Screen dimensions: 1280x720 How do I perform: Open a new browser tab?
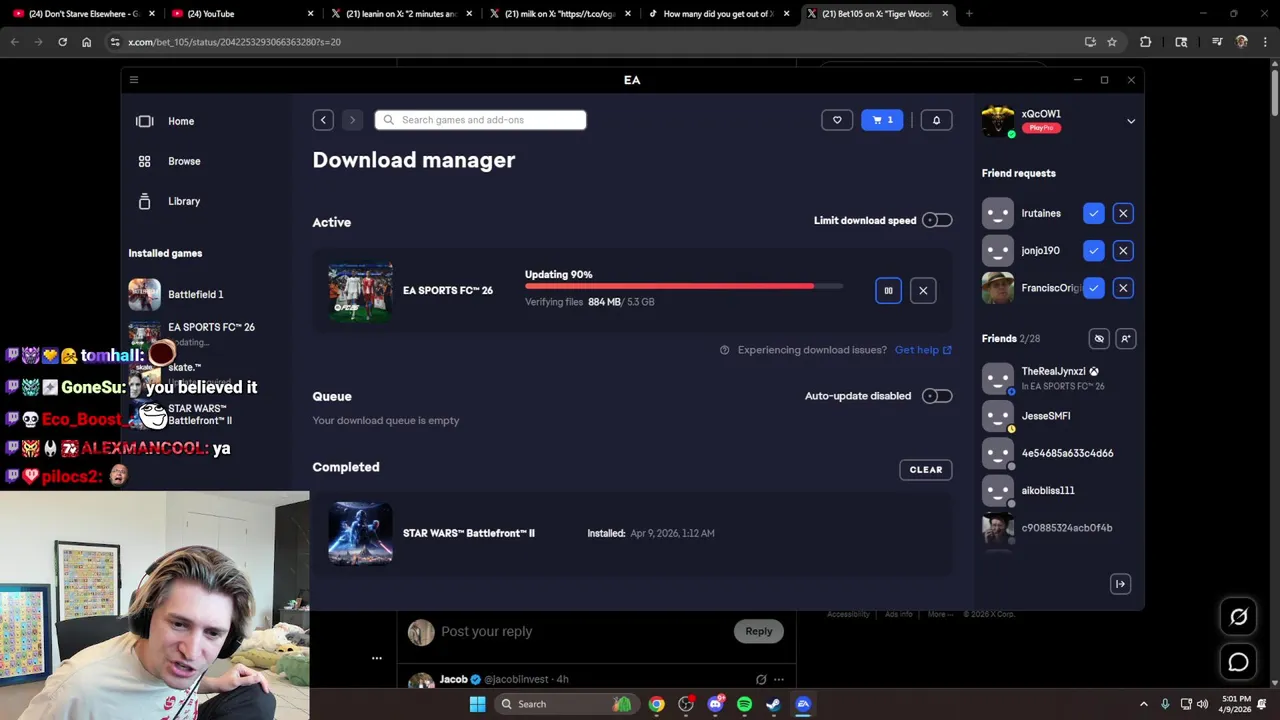click(x=969, y=14)
